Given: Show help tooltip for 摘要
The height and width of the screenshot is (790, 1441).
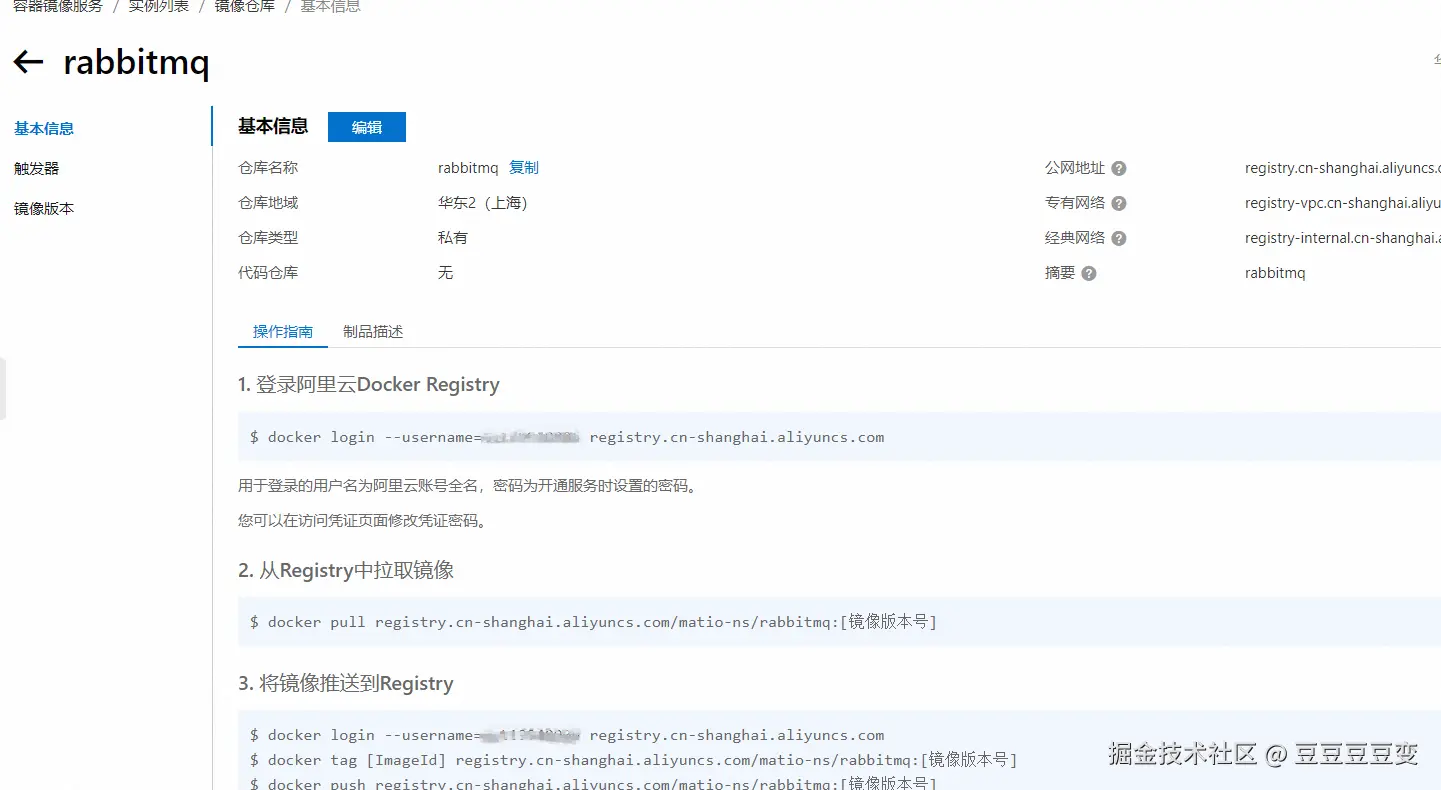Looking at the screenshot, I should point(1089,273).
